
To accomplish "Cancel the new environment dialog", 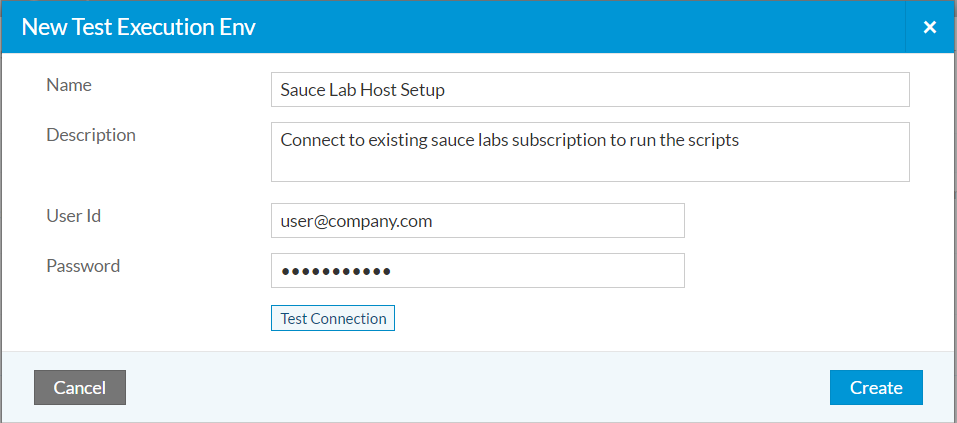I will click(x=80, y=388).
